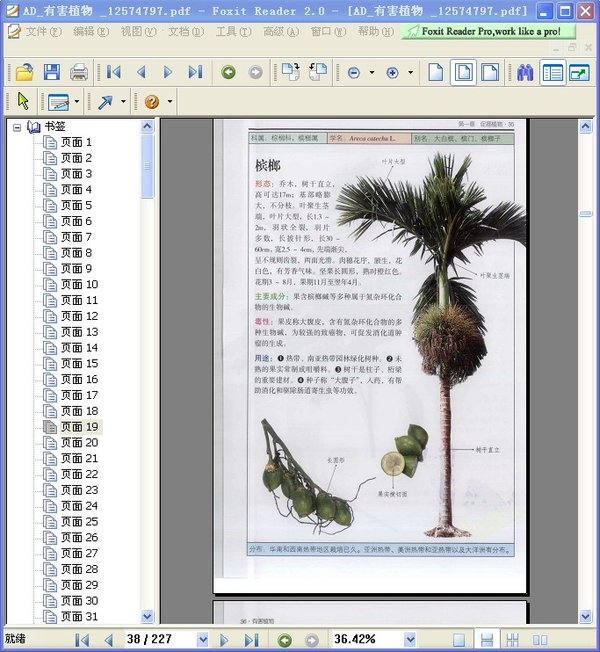Save the document with the floppy disk icon

51,72
